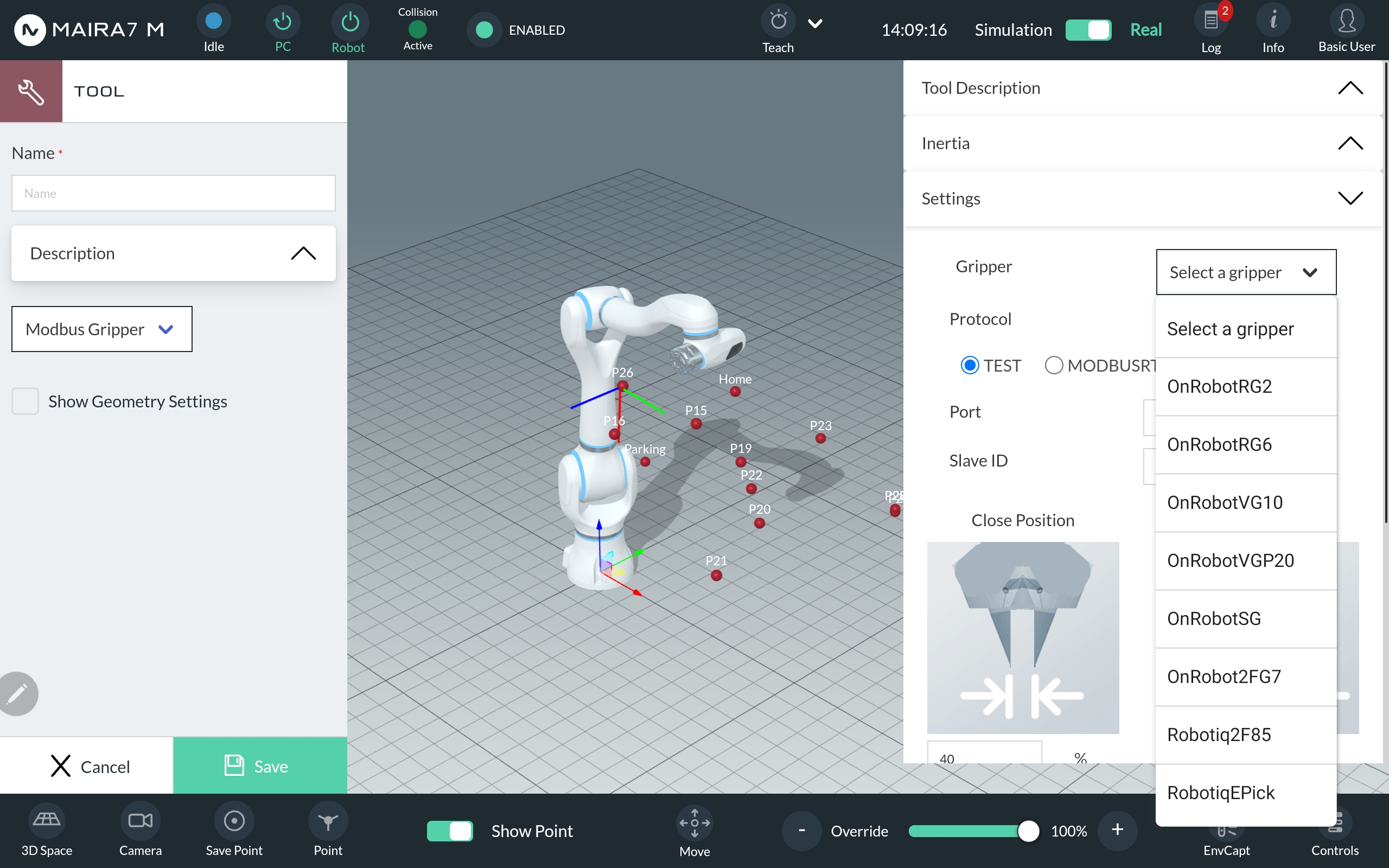Screen dimensions: 1389x868
Task: Open the Teach mode icon
Action: point(778,22)
